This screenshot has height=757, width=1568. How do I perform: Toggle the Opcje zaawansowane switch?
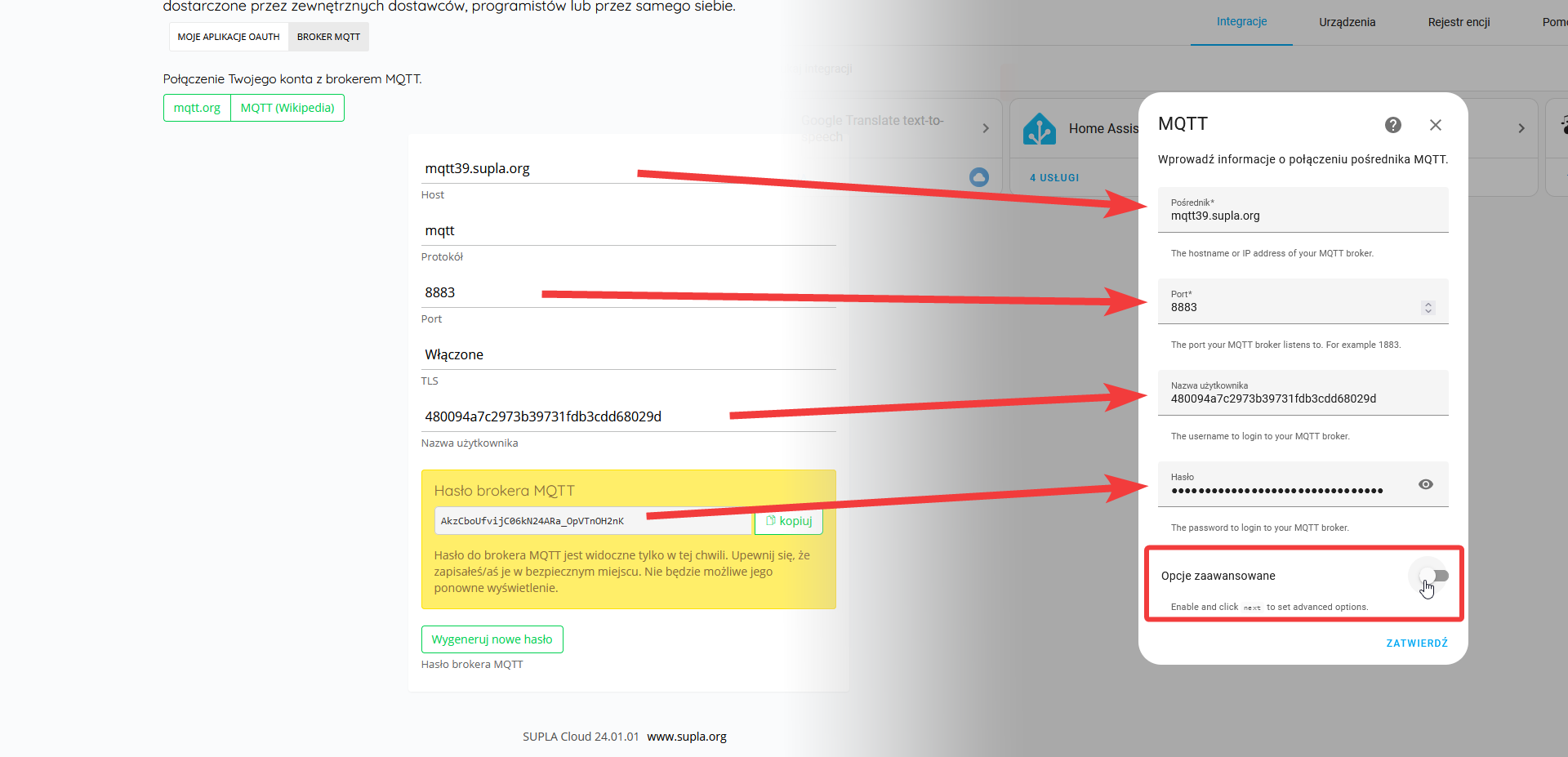1434,576
